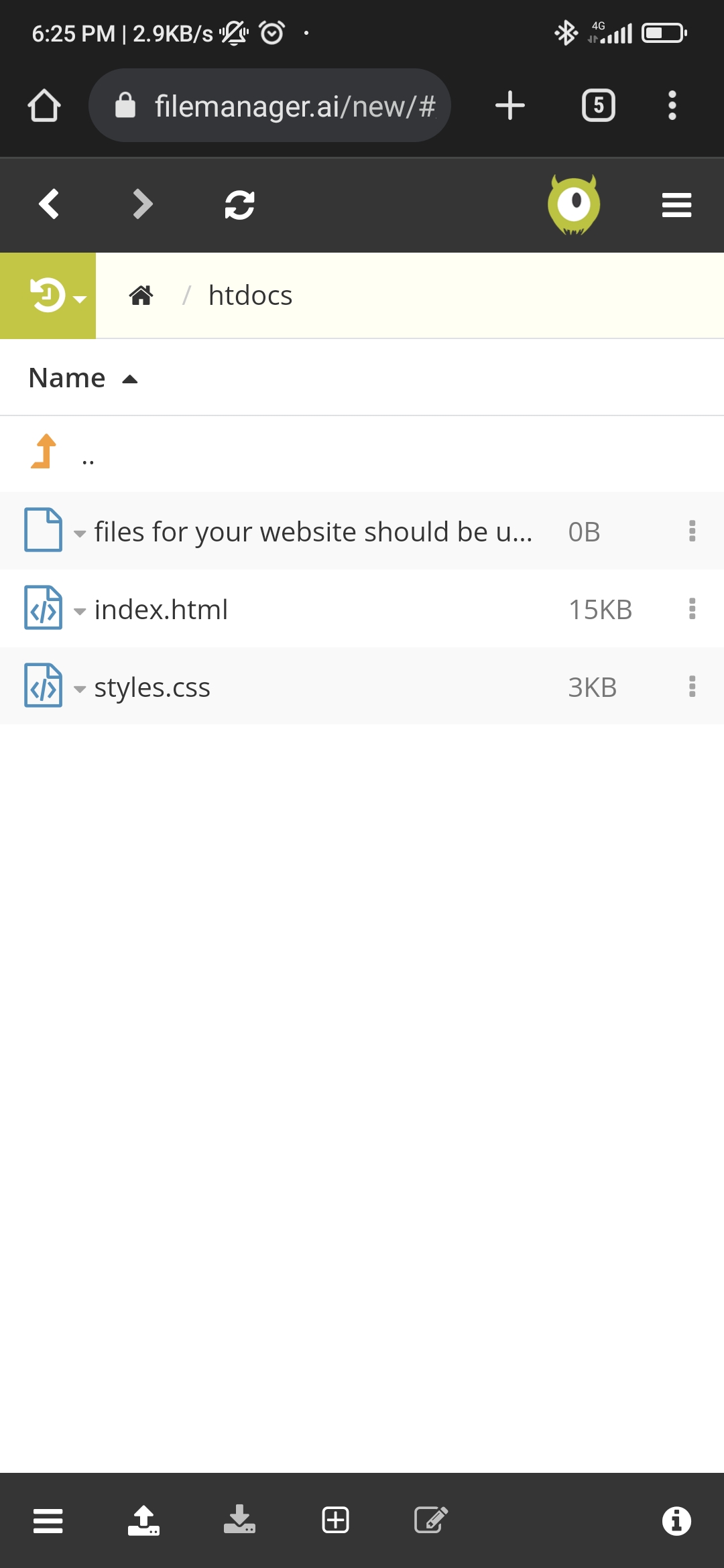Tap the file manager back arrow
The height and width of the screenshot is (1568, 724).
click(49, 204)
